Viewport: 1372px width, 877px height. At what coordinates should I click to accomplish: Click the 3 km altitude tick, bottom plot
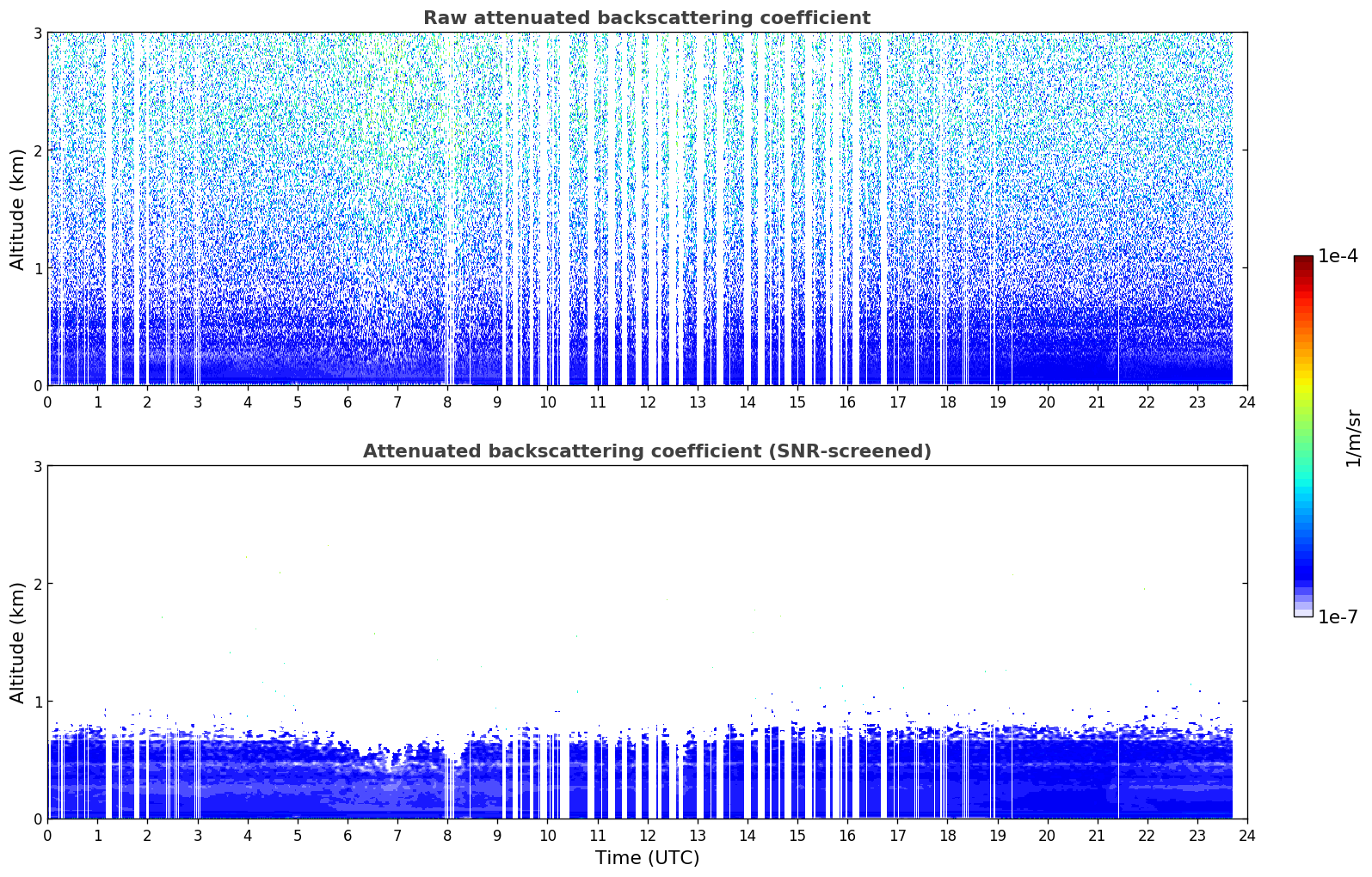coord(37,466)
